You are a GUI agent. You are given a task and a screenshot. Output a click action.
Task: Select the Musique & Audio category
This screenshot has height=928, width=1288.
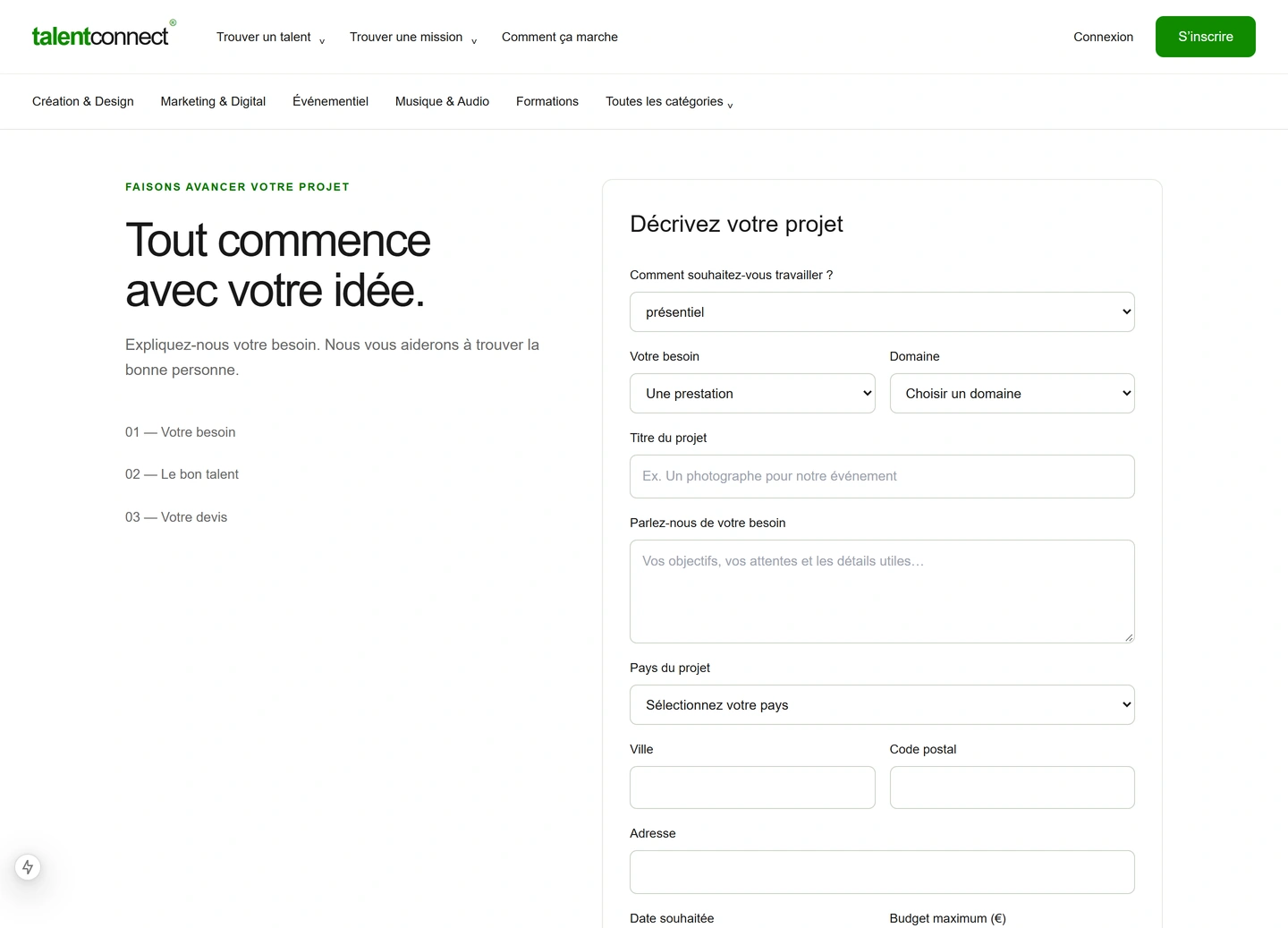coord(442,101)
